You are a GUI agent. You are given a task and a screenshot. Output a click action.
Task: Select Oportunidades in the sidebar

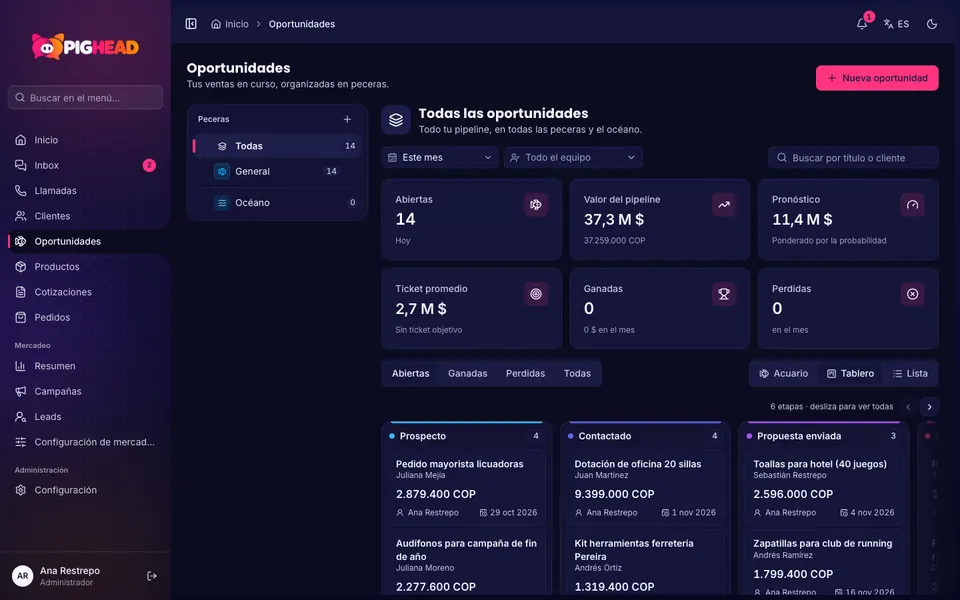coord(85,241)
